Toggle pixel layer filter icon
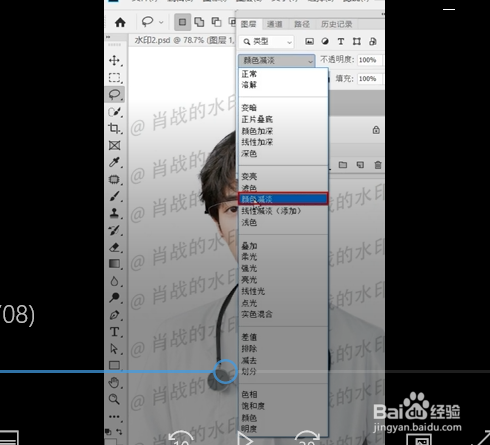 click(x=309, y=41)
